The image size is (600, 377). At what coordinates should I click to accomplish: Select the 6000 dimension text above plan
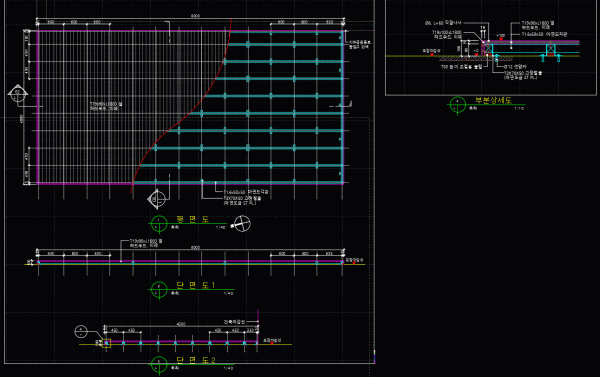[x=195, y=16]
